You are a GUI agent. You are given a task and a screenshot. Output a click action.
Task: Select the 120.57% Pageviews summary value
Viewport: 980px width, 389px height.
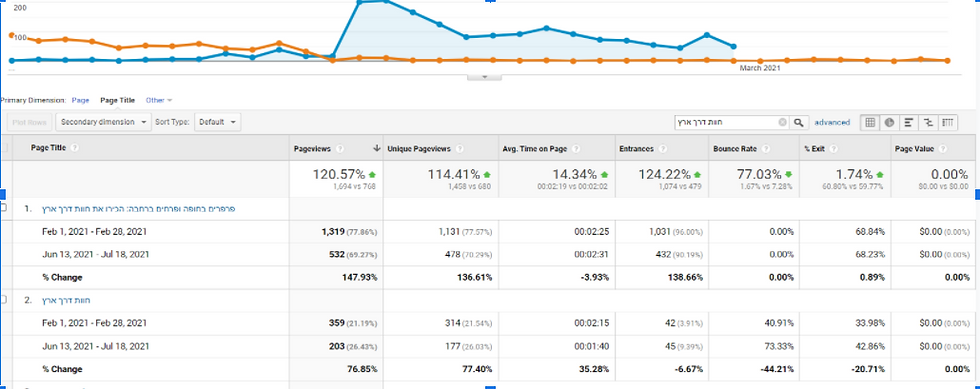coord(339,174)
